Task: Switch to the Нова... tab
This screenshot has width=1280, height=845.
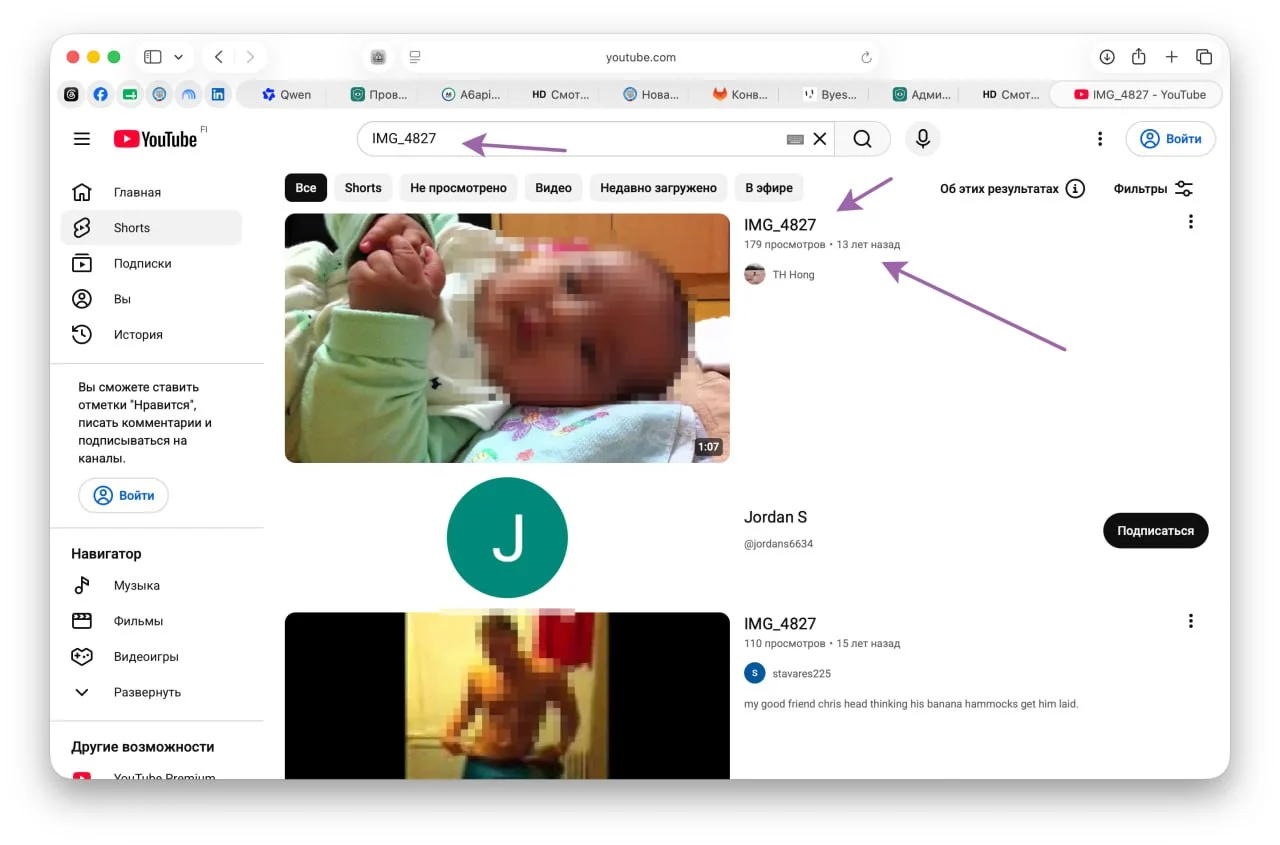Action: (x=650, y=95)
